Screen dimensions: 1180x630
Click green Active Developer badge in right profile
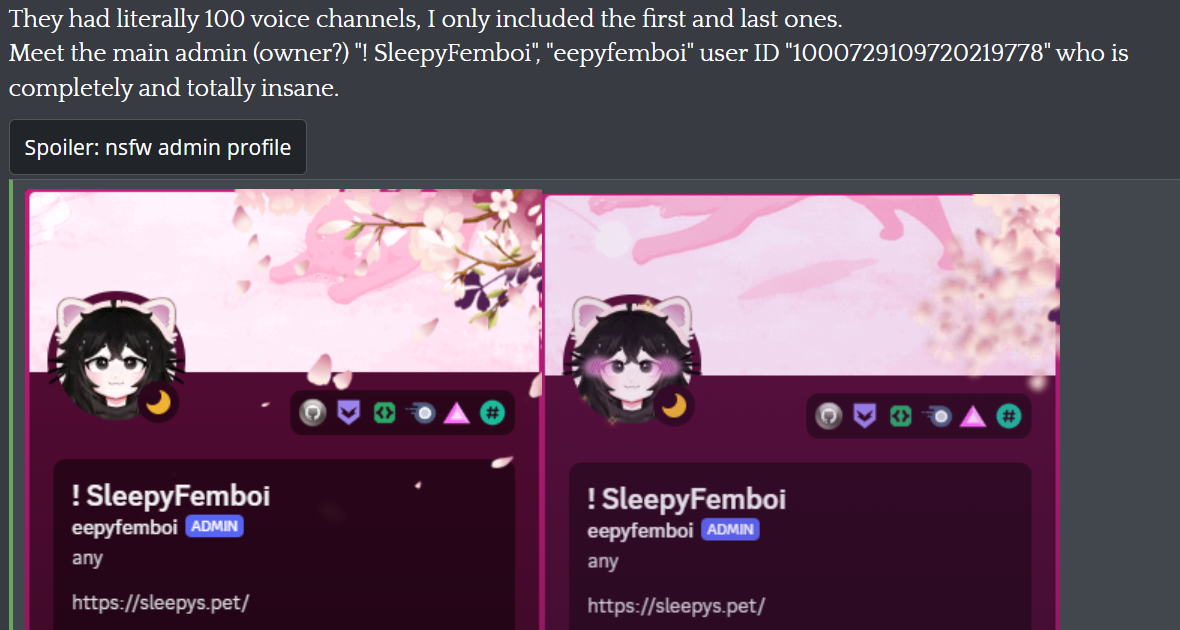[x=901, y=415]
